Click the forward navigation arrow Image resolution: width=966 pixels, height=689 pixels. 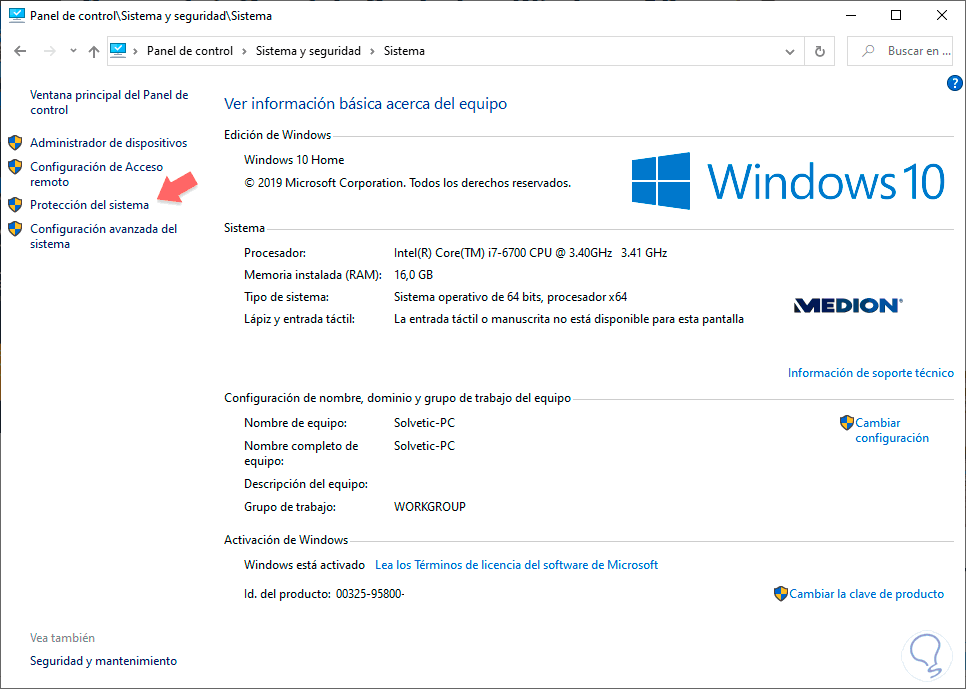pyautogui.click(x=50, y=51)
